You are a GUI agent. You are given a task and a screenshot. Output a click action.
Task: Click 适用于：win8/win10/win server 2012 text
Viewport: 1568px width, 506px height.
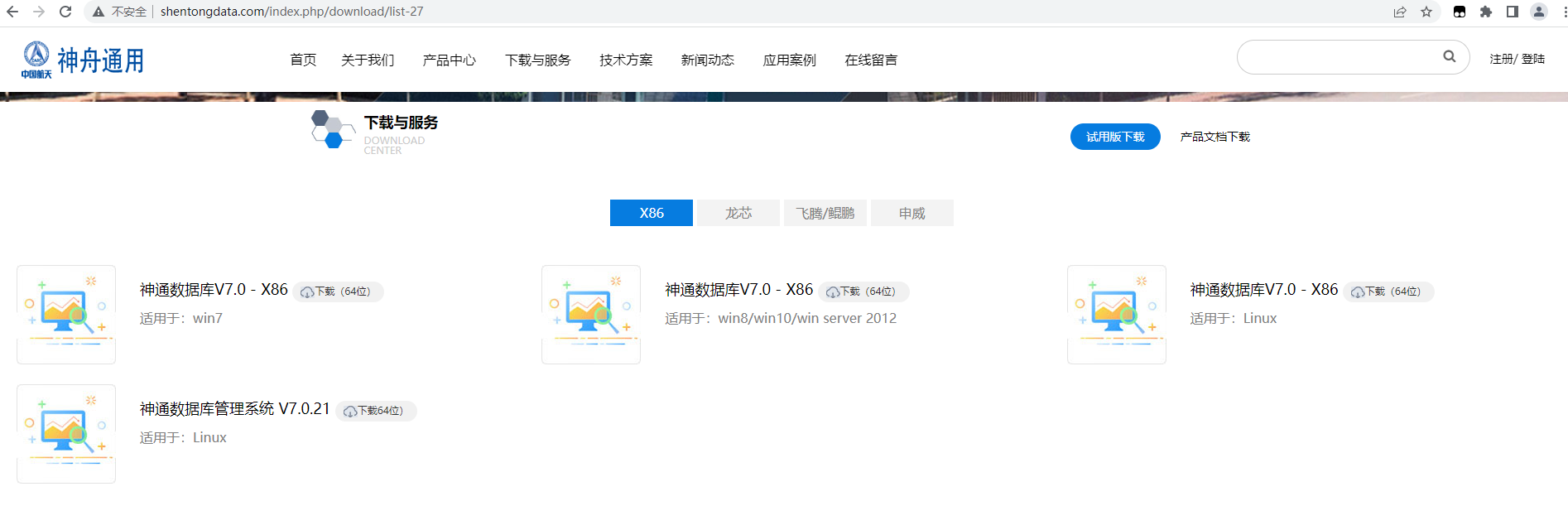click(781, 318)
